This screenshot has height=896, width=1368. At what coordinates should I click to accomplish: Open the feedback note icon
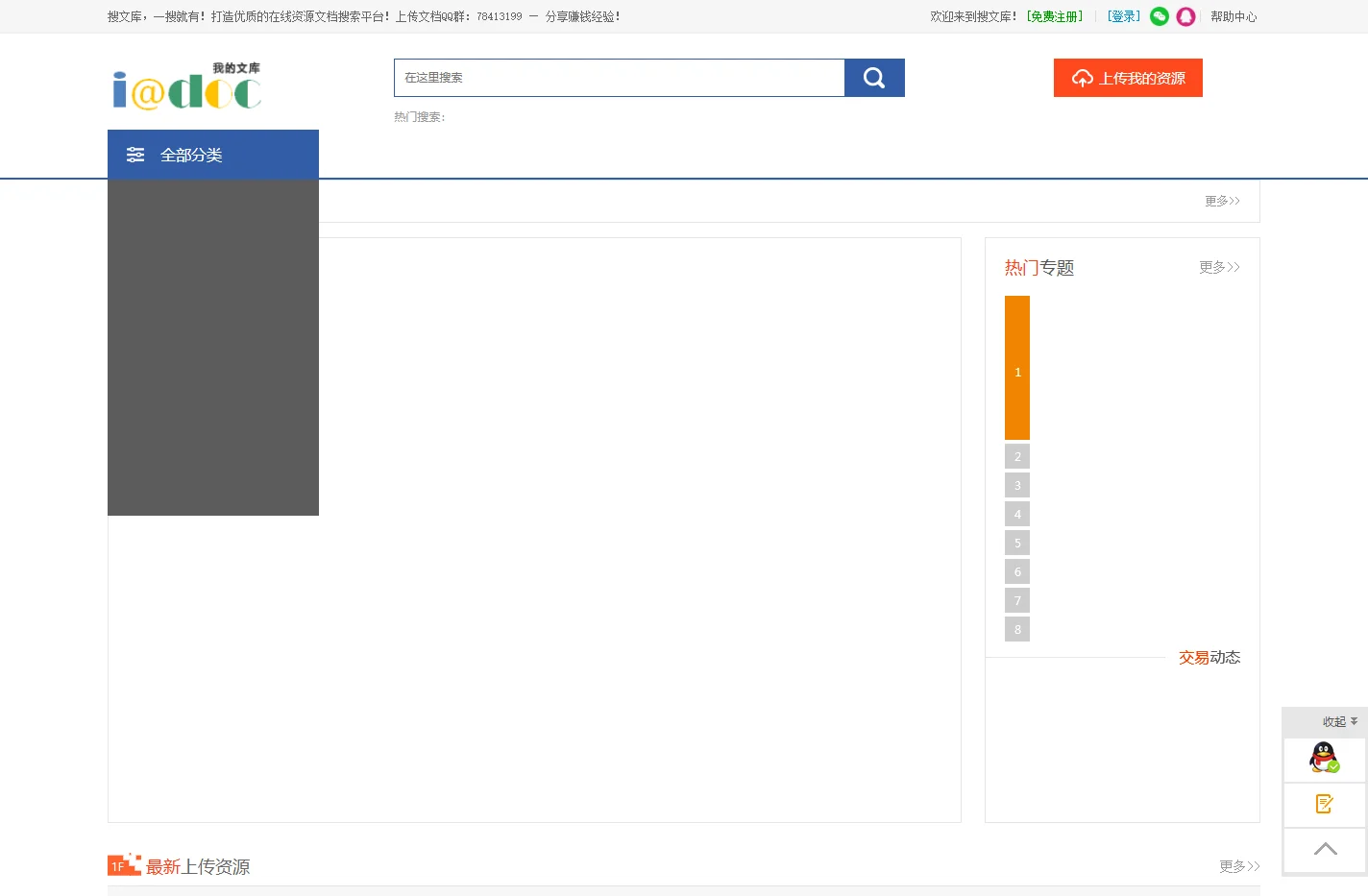(1325, 804)
